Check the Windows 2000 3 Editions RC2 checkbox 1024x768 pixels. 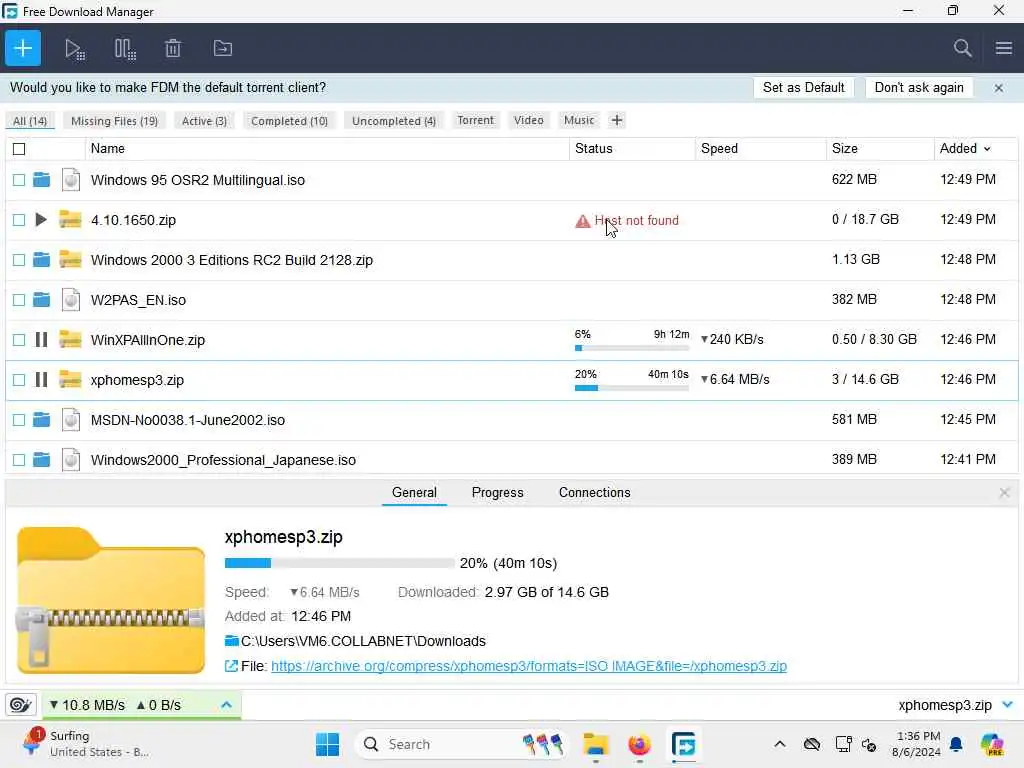(19, 260)
